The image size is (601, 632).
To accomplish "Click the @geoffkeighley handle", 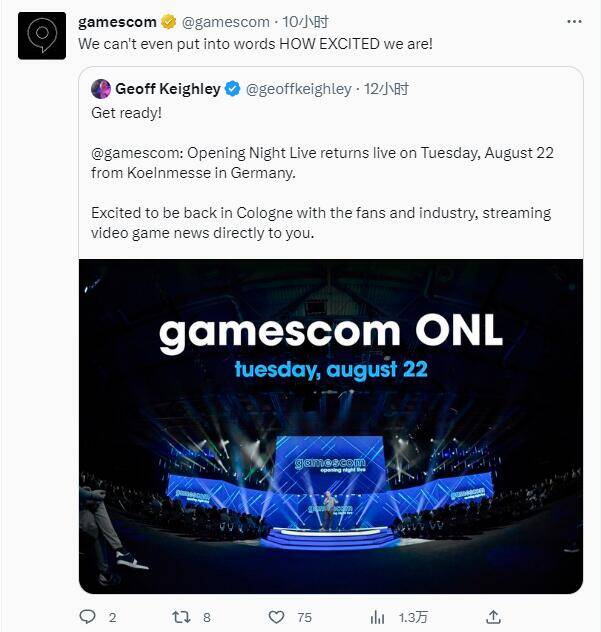I will [299, 89].
